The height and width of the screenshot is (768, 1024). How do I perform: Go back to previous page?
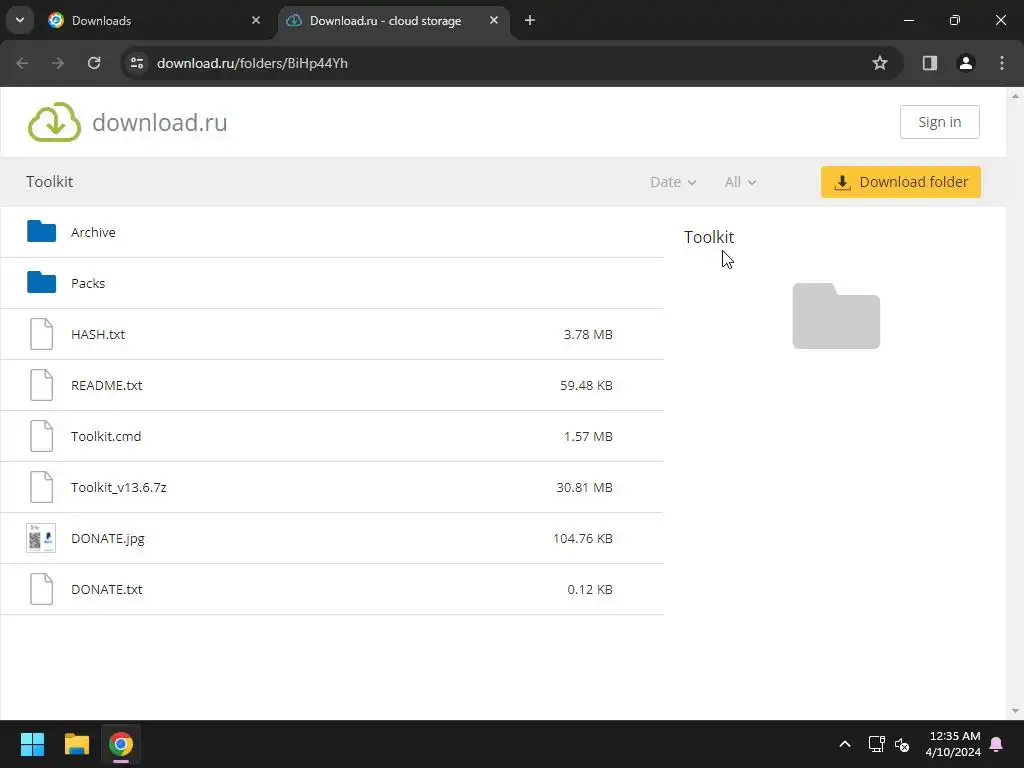[22, 63]
